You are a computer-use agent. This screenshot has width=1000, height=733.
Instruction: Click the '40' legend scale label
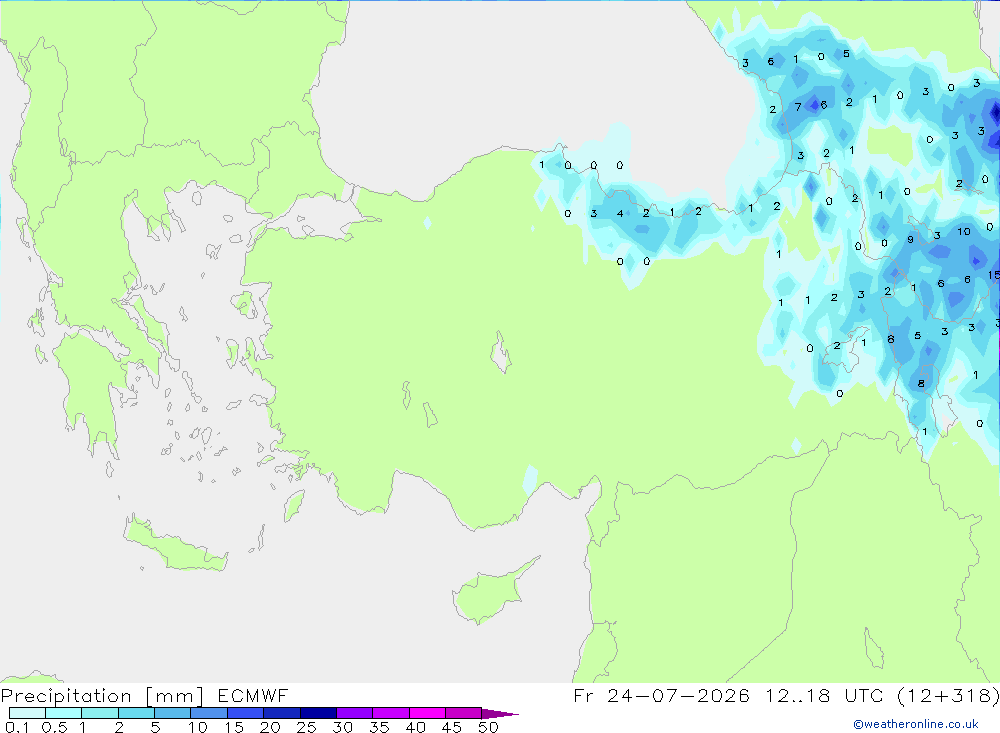(x=415, y=727)
